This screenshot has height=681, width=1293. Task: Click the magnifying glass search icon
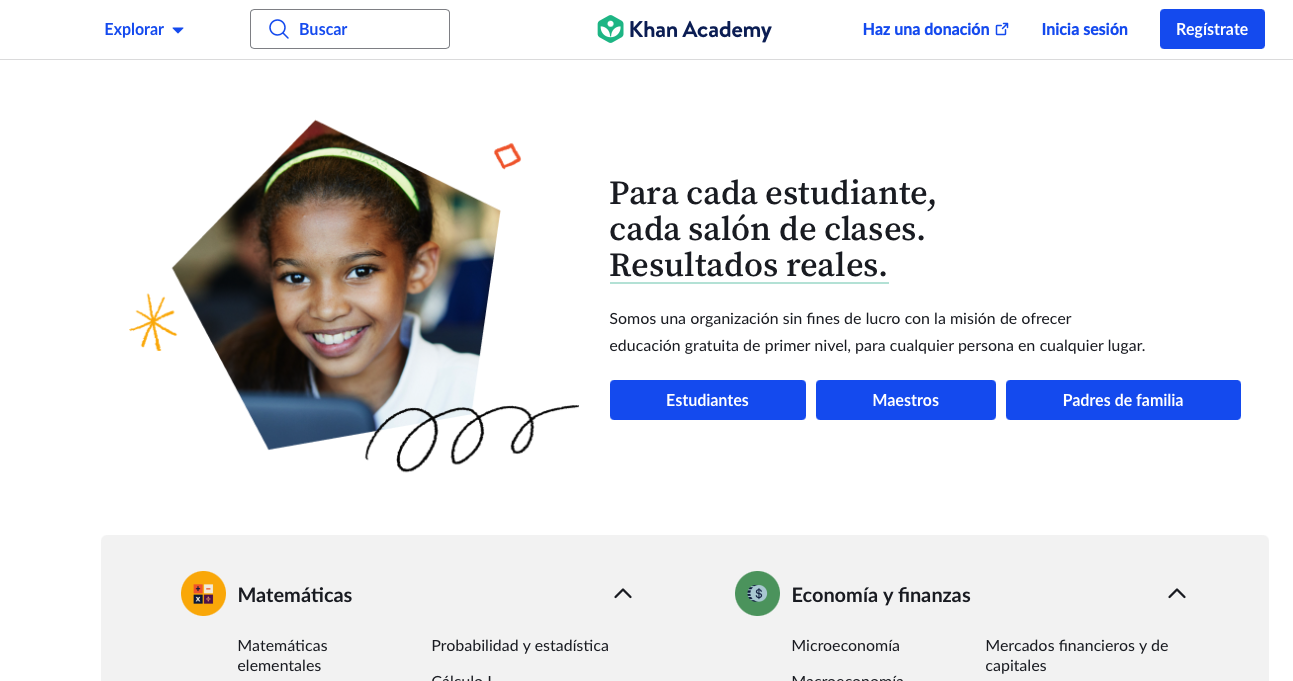[x=279, y=29]
